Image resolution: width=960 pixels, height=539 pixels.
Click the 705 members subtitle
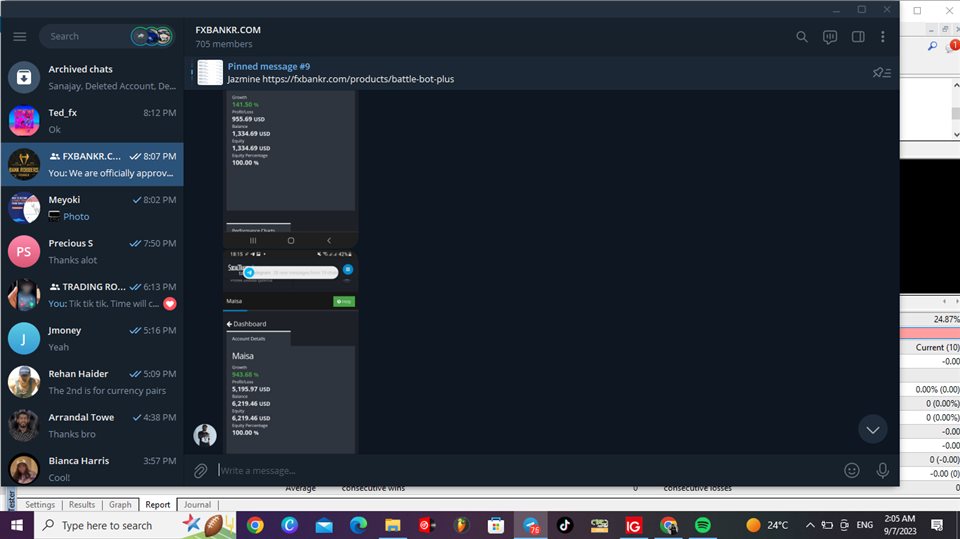tap(223, 44)
